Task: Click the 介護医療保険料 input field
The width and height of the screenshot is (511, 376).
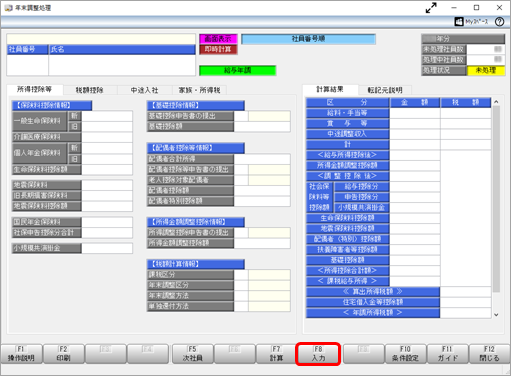Action: click(107, 137)
